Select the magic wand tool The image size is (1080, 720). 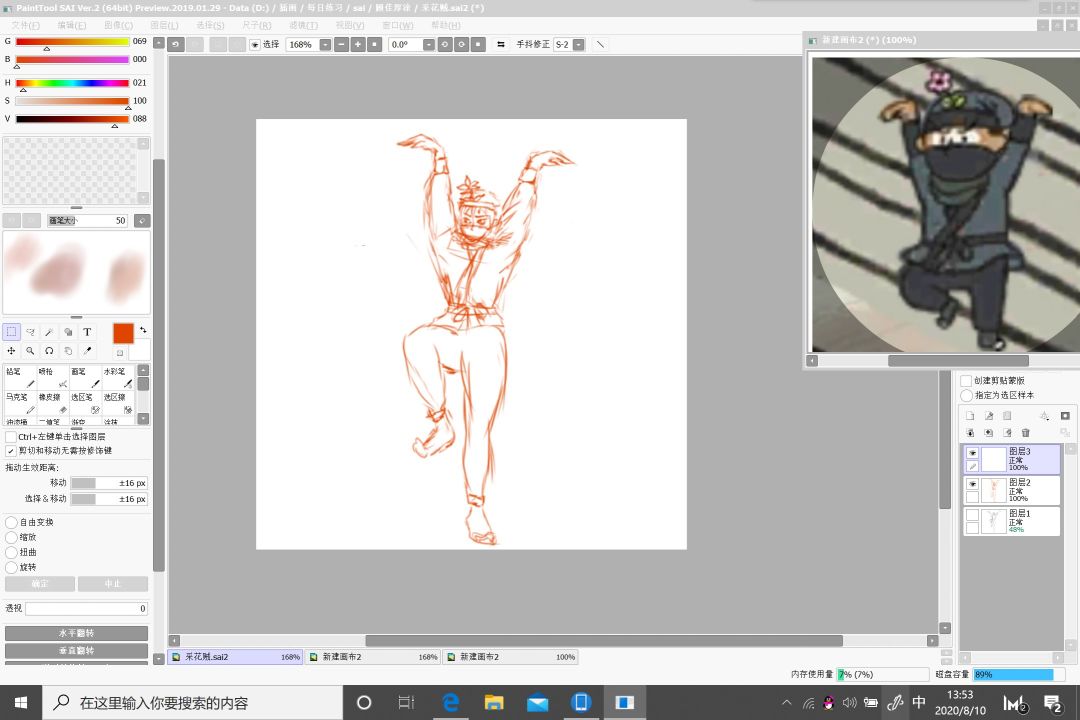point(49,332)
